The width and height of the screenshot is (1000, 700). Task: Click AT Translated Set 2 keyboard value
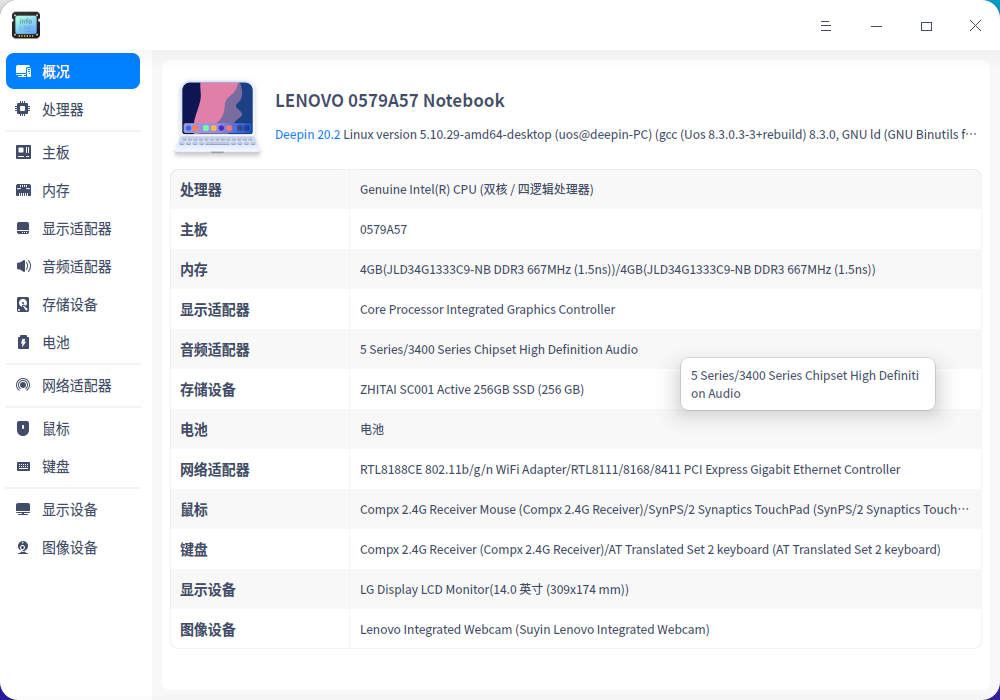[650, 550]
